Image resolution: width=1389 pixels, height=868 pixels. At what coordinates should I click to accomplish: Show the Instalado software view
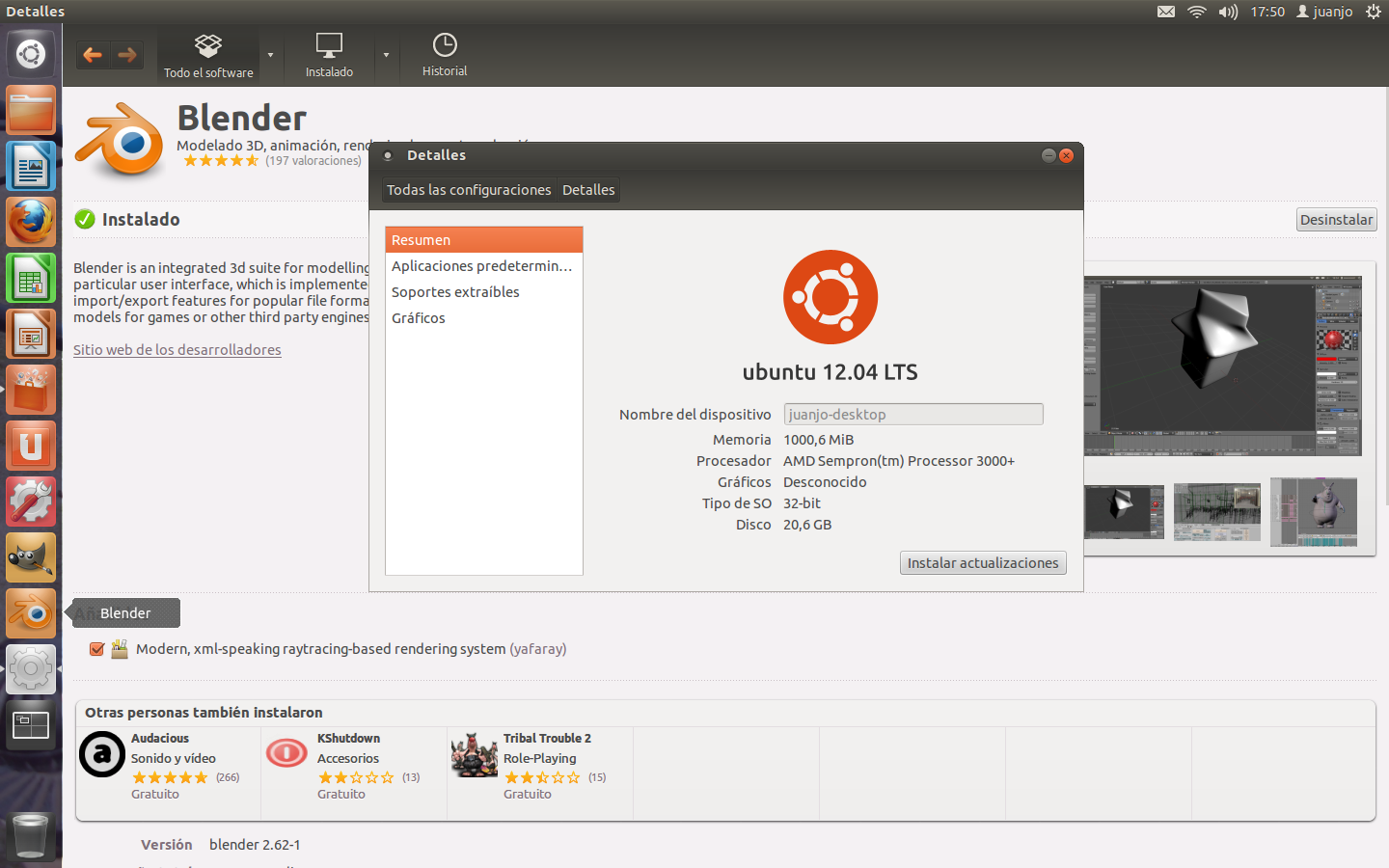[329, 56]
